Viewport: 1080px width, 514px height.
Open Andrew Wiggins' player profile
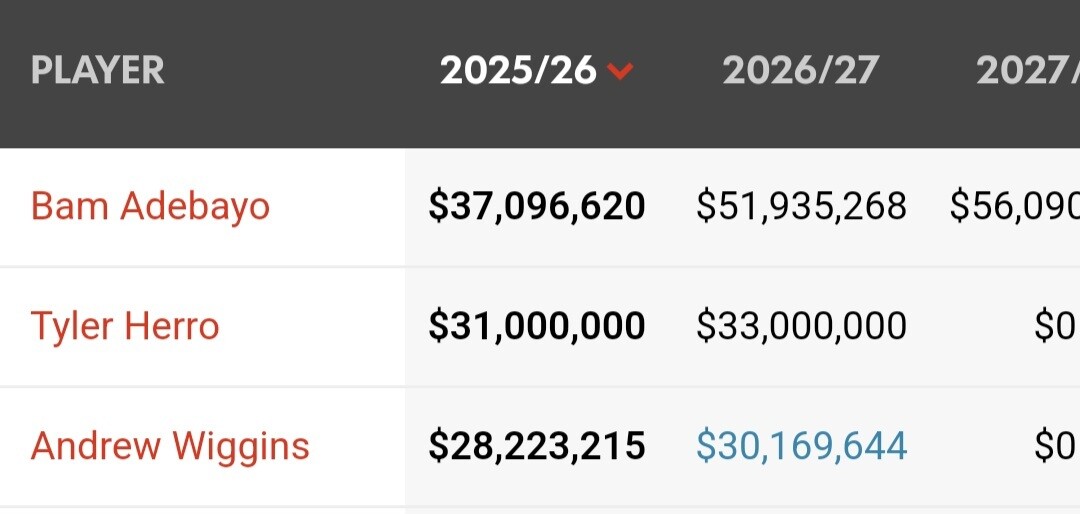pyautogui.click(x=170, y=446)
